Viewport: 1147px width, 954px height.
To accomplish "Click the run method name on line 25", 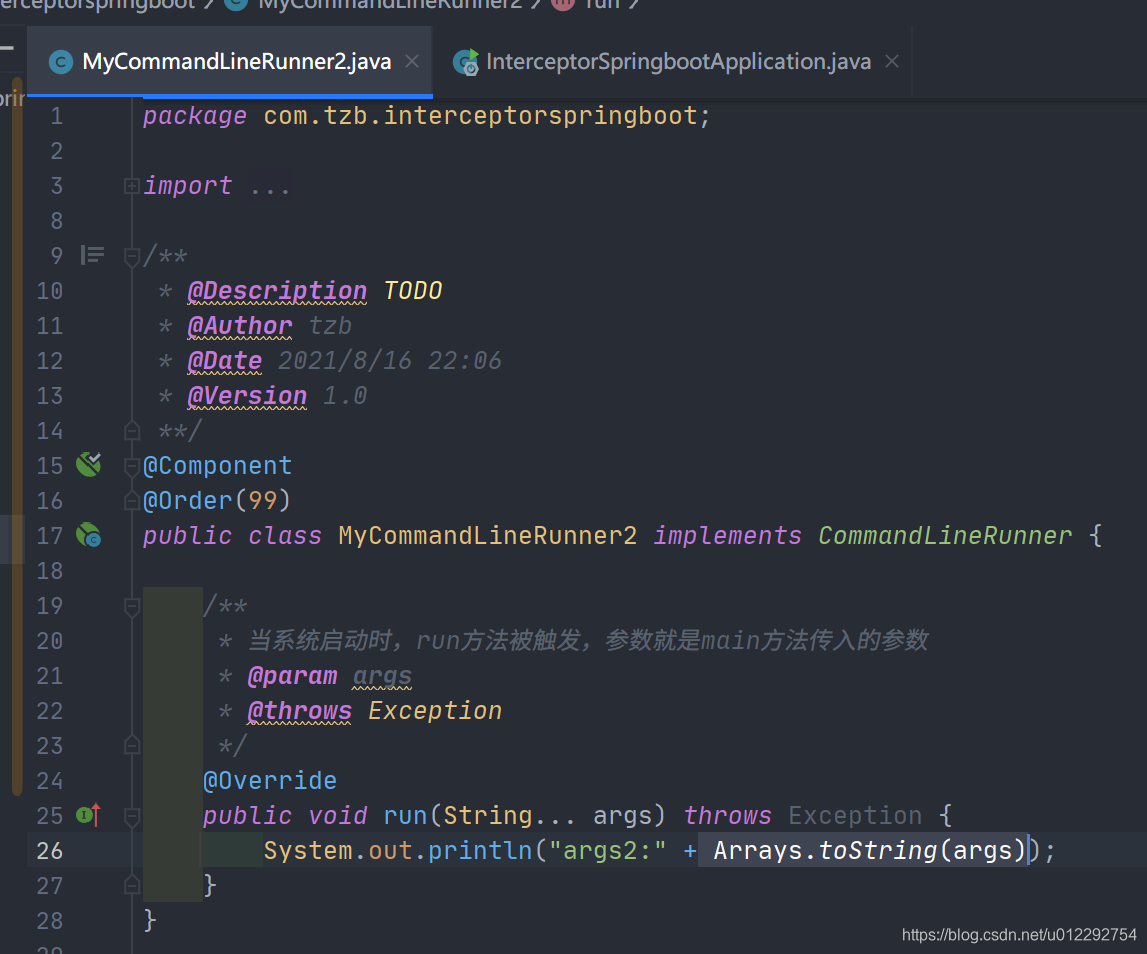I will coord(405,816).
